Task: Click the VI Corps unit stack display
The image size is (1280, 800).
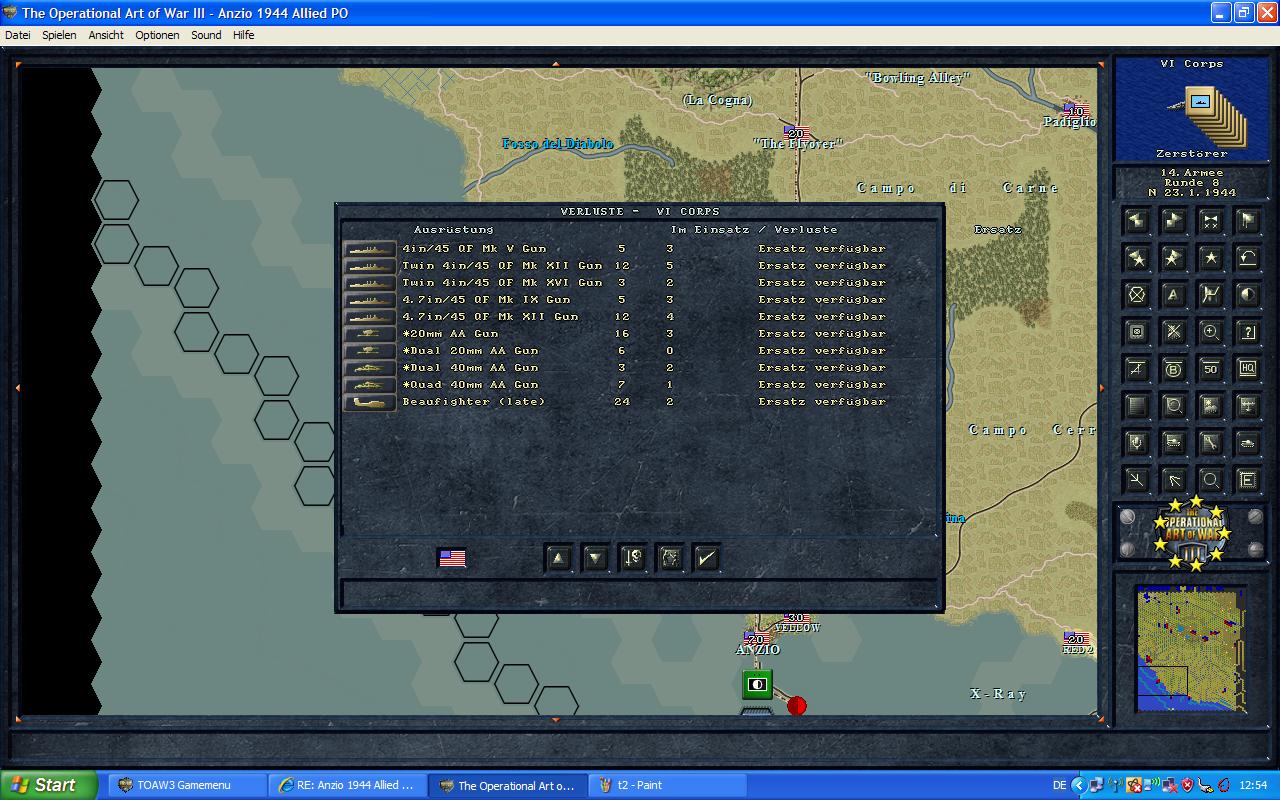Action: coord(1190,109)
